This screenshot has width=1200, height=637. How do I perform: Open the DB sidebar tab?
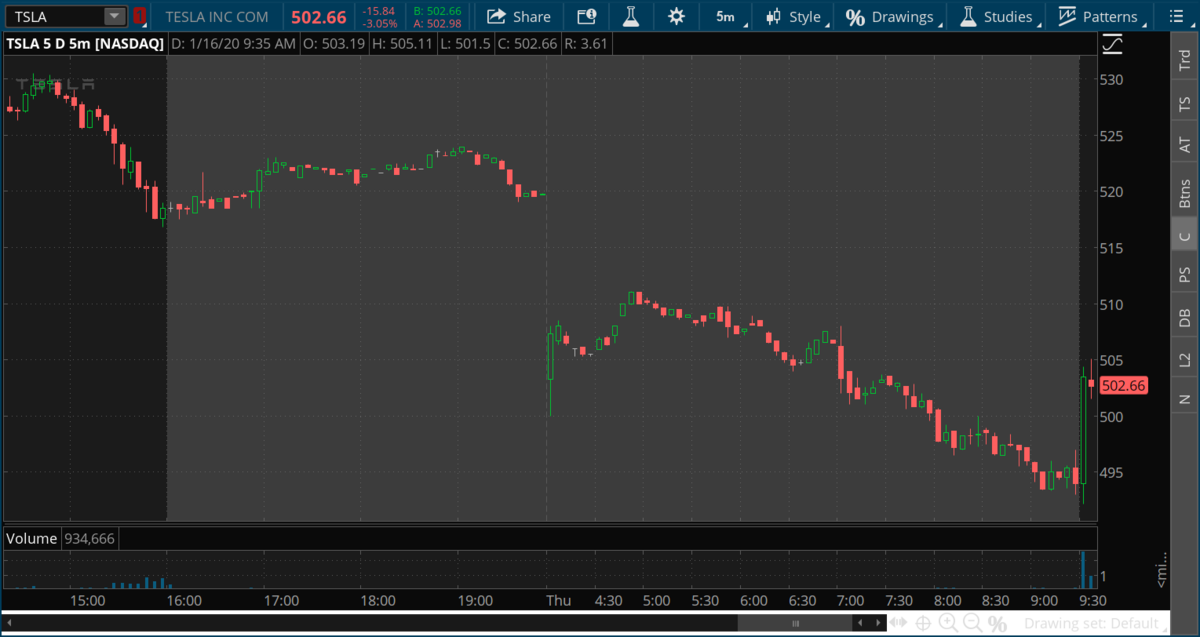point(1184,317)
